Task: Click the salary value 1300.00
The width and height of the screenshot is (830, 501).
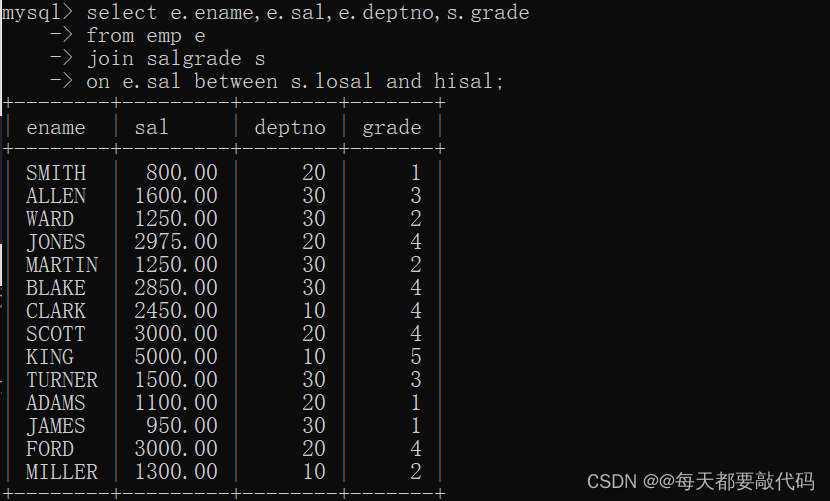Action: [176, 472]
